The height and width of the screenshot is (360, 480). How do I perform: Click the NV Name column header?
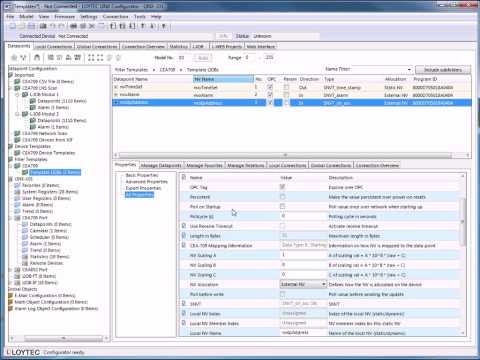(223, 79)
